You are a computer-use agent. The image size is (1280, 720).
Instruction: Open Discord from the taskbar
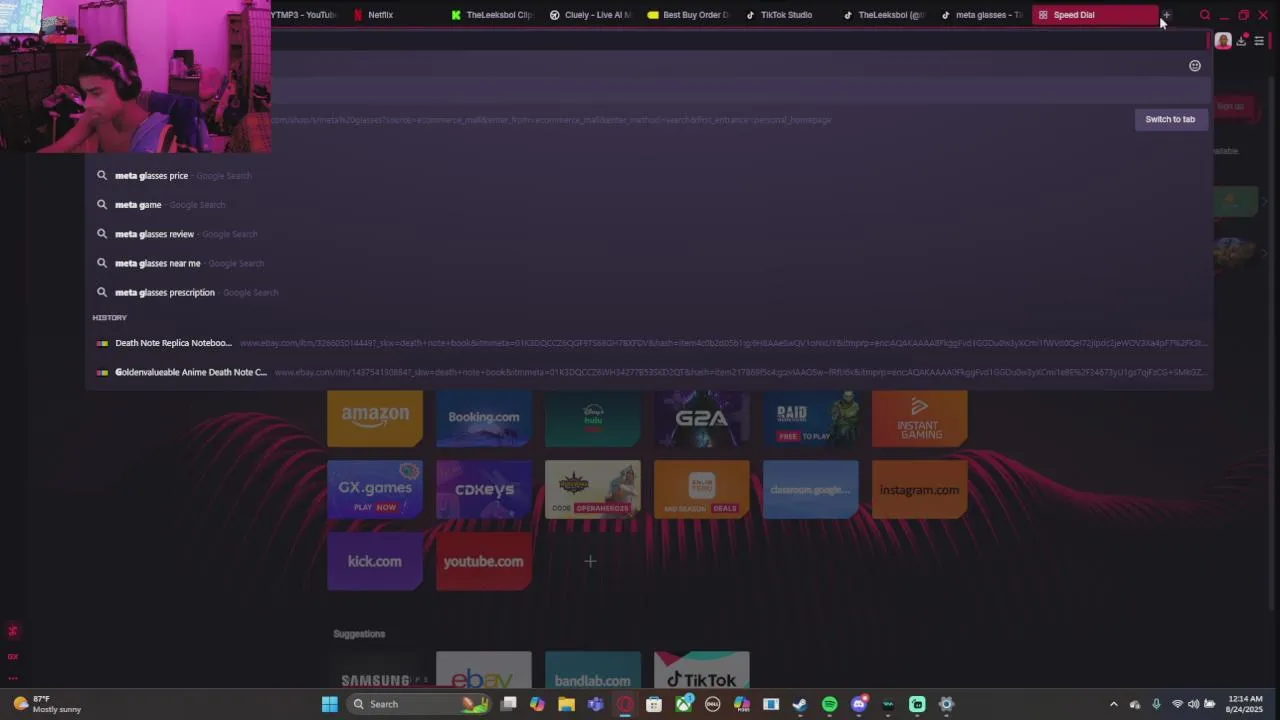pos(858,704)
